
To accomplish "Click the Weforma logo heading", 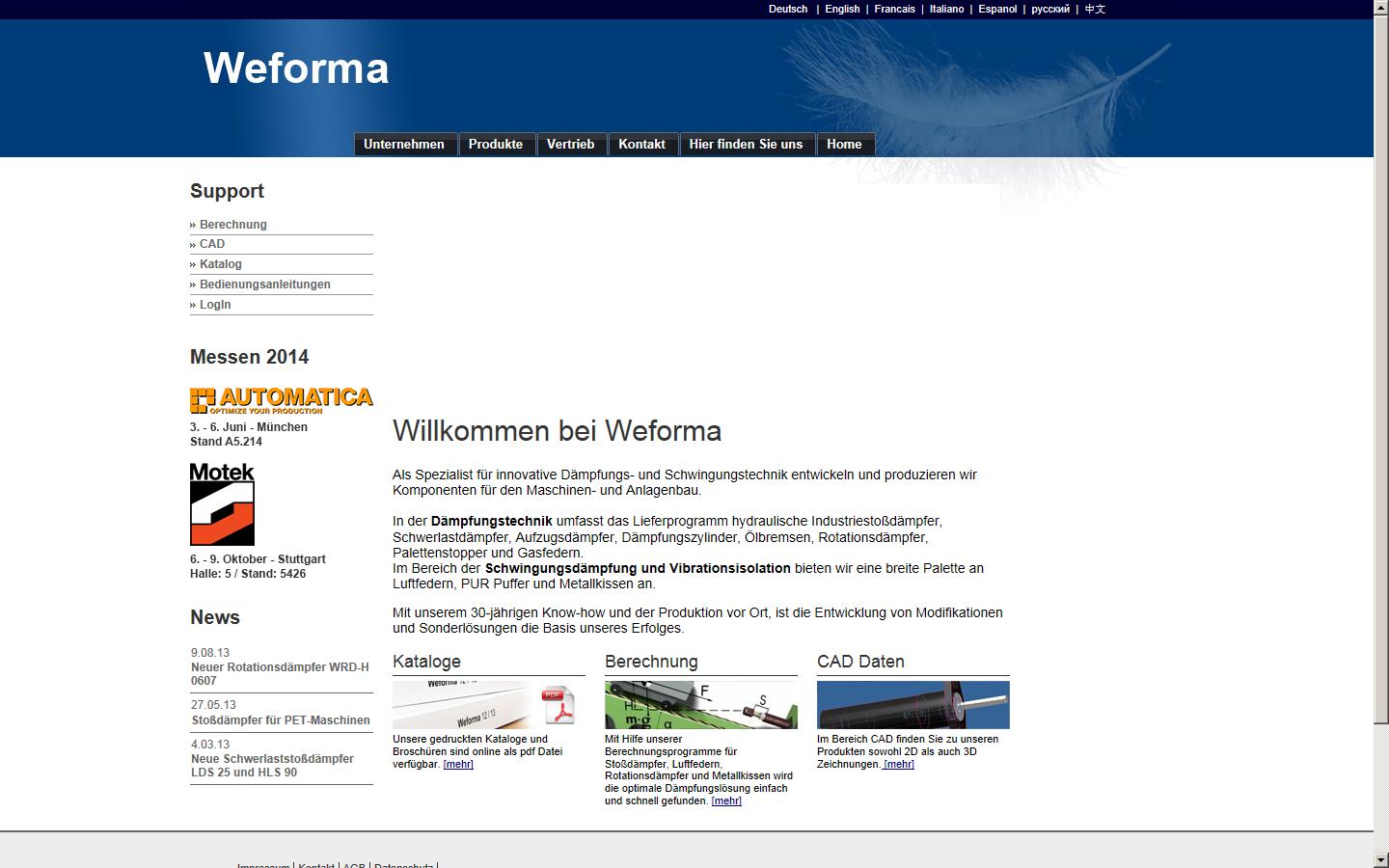I will [x=296, y=68].
